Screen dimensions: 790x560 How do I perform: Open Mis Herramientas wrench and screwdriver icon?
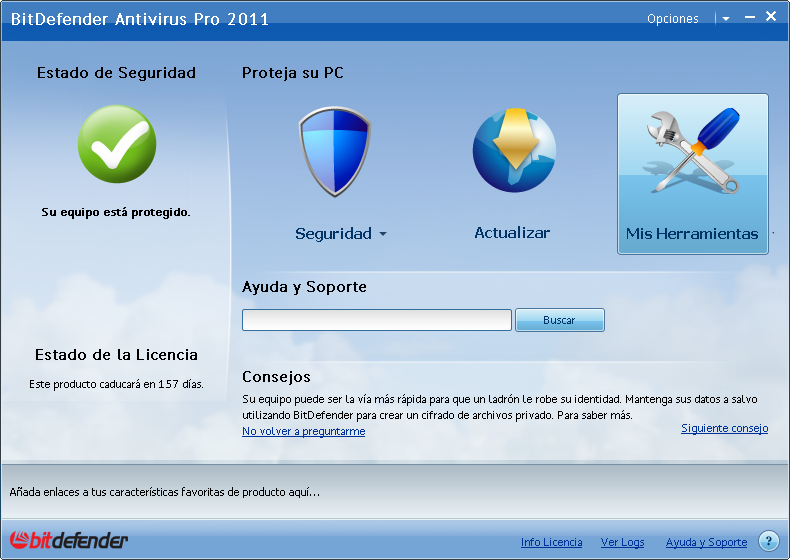(x=692, y=152)
